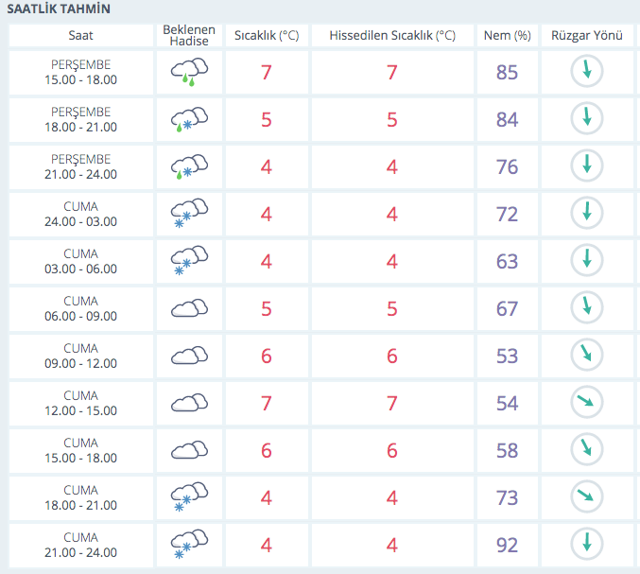This screenshot has width=640, height=574.
Task: Click the SAATLİK TAHMİN heading
Action: tap(59, 9)
